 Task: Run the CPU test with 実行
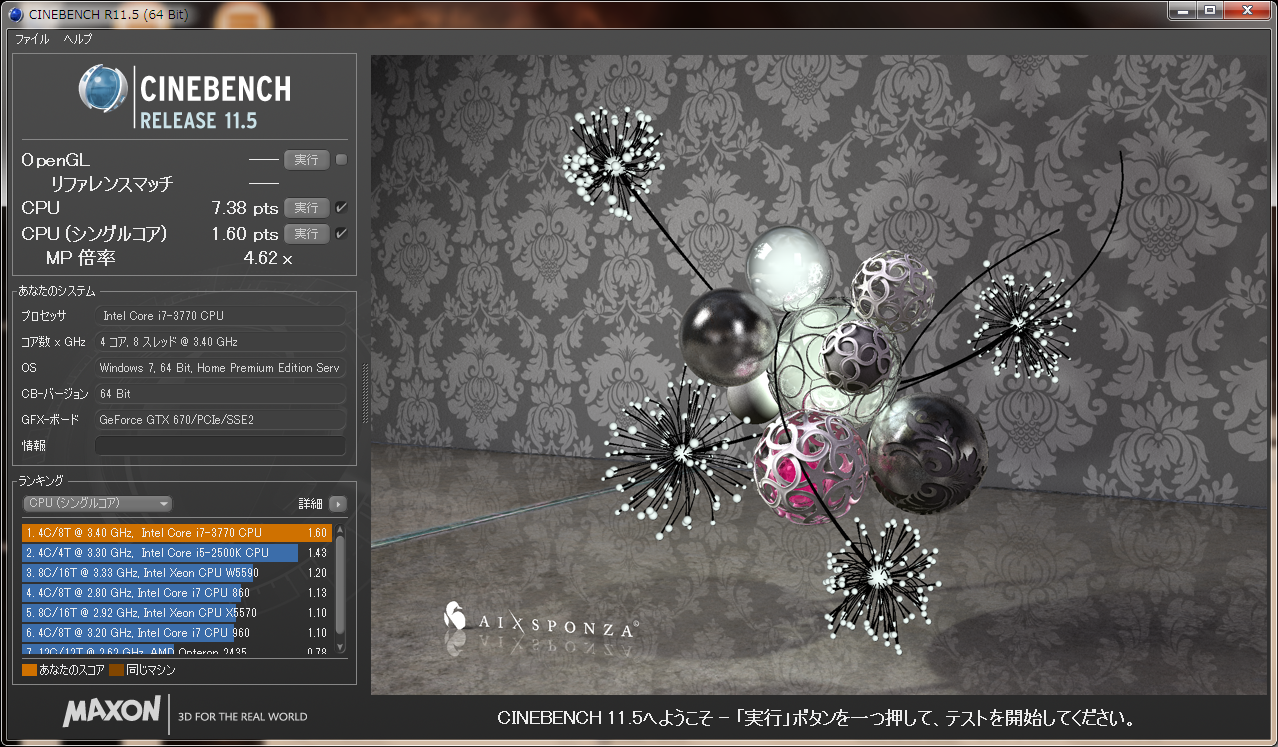(306, 208)
